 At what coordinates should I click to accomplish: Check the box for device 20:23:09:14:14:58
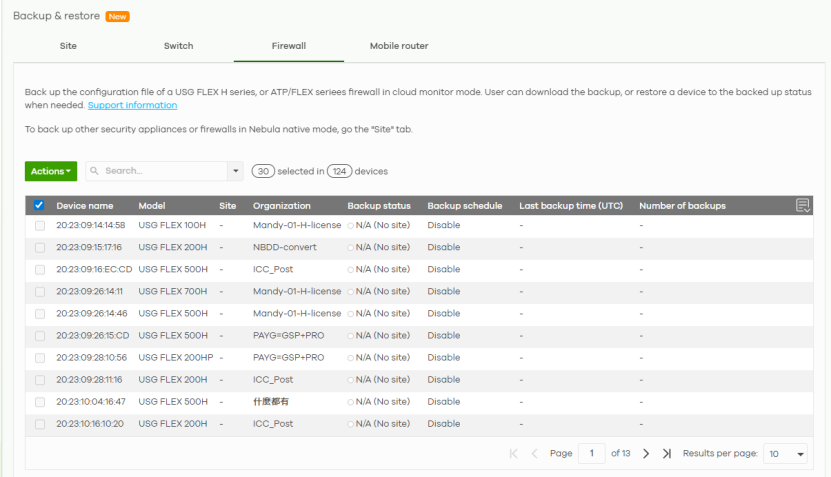point(39,226)
